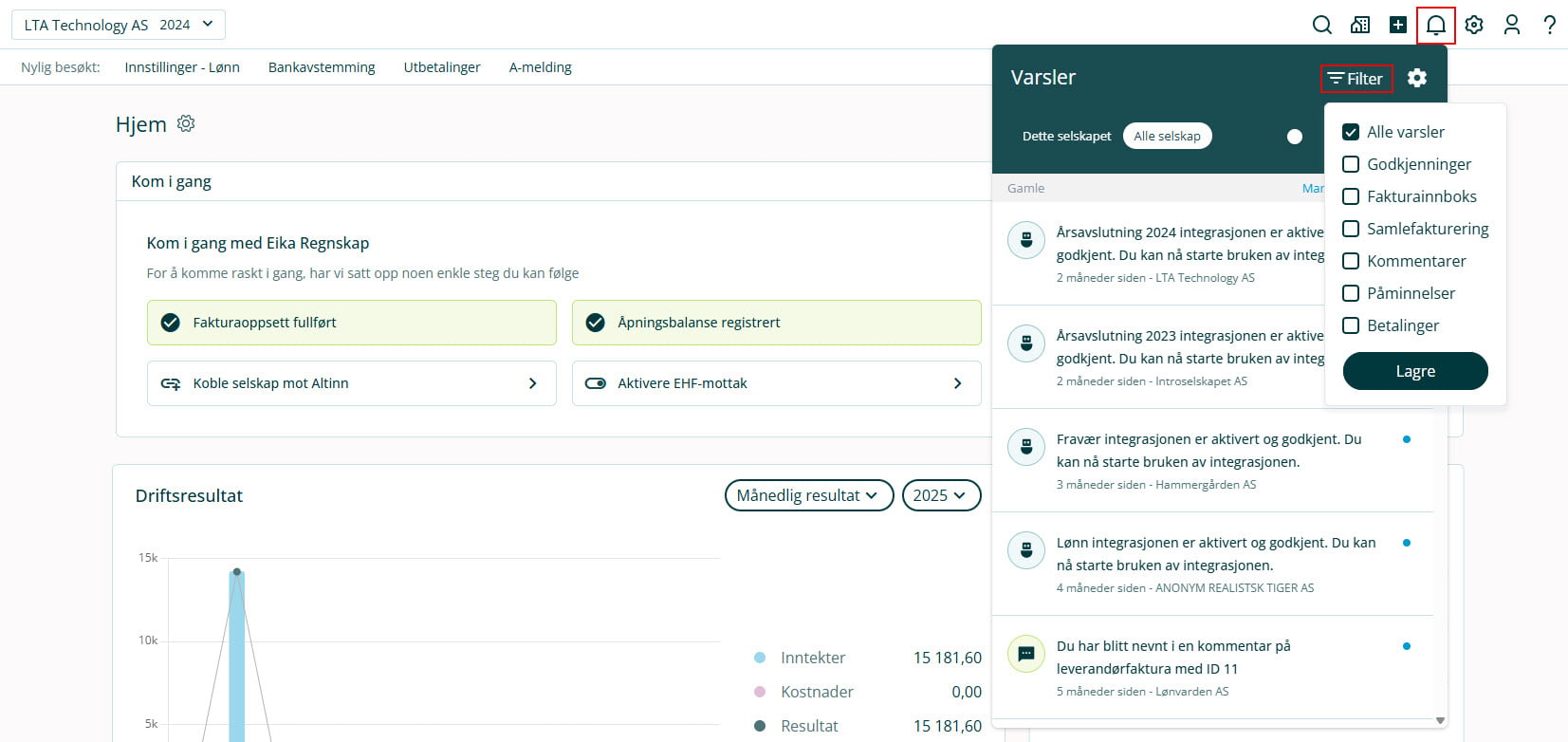Customize Hjem page via gear icon
Viewport: 1568px width, 742px height.
186,124
